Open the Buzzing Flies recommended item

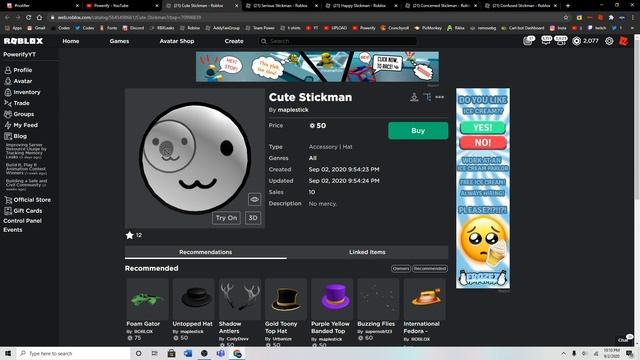tap(378, 309)
